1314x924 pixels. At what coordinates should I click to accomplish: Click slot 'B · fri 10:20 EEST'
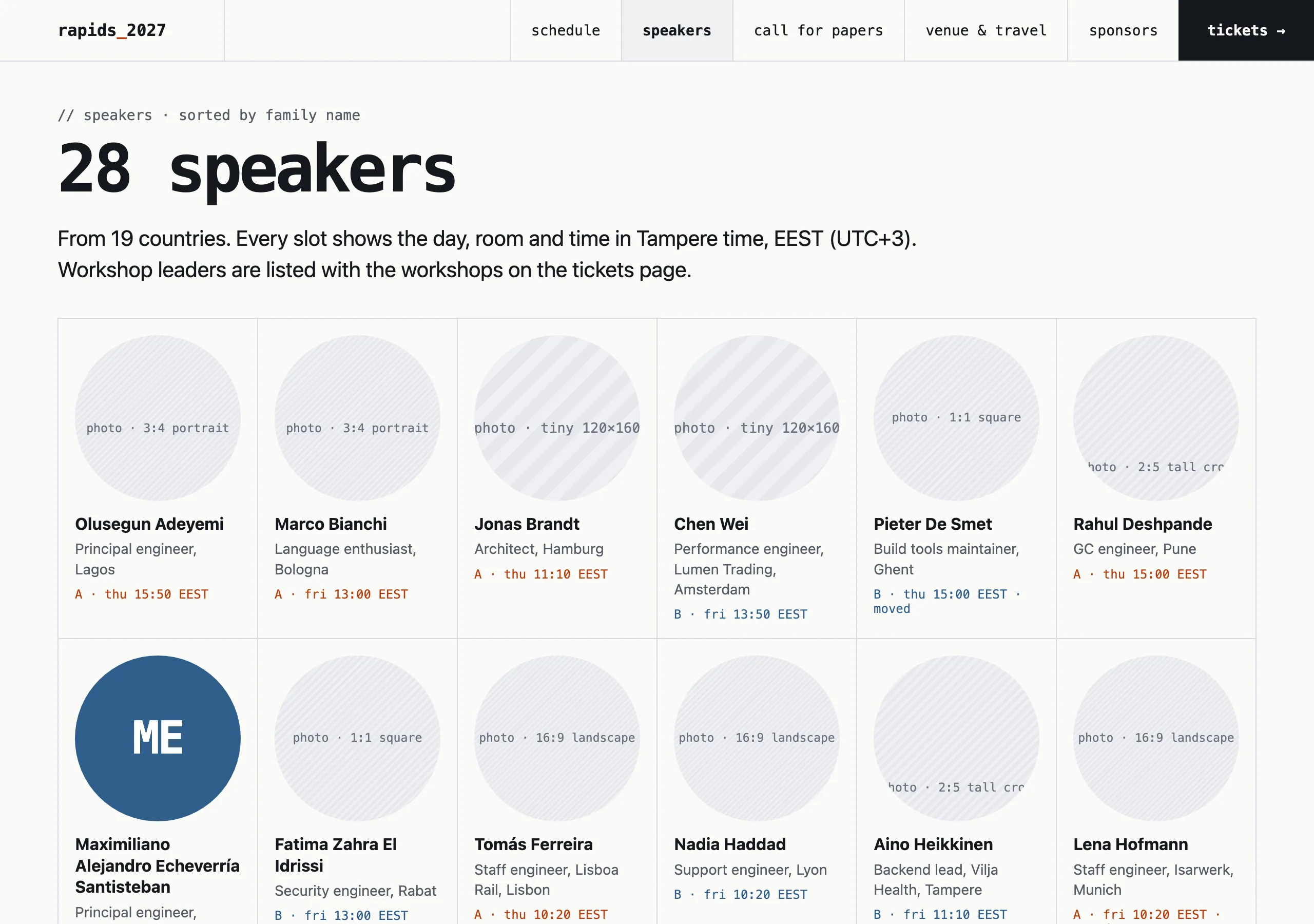click(x=741, y=894)
